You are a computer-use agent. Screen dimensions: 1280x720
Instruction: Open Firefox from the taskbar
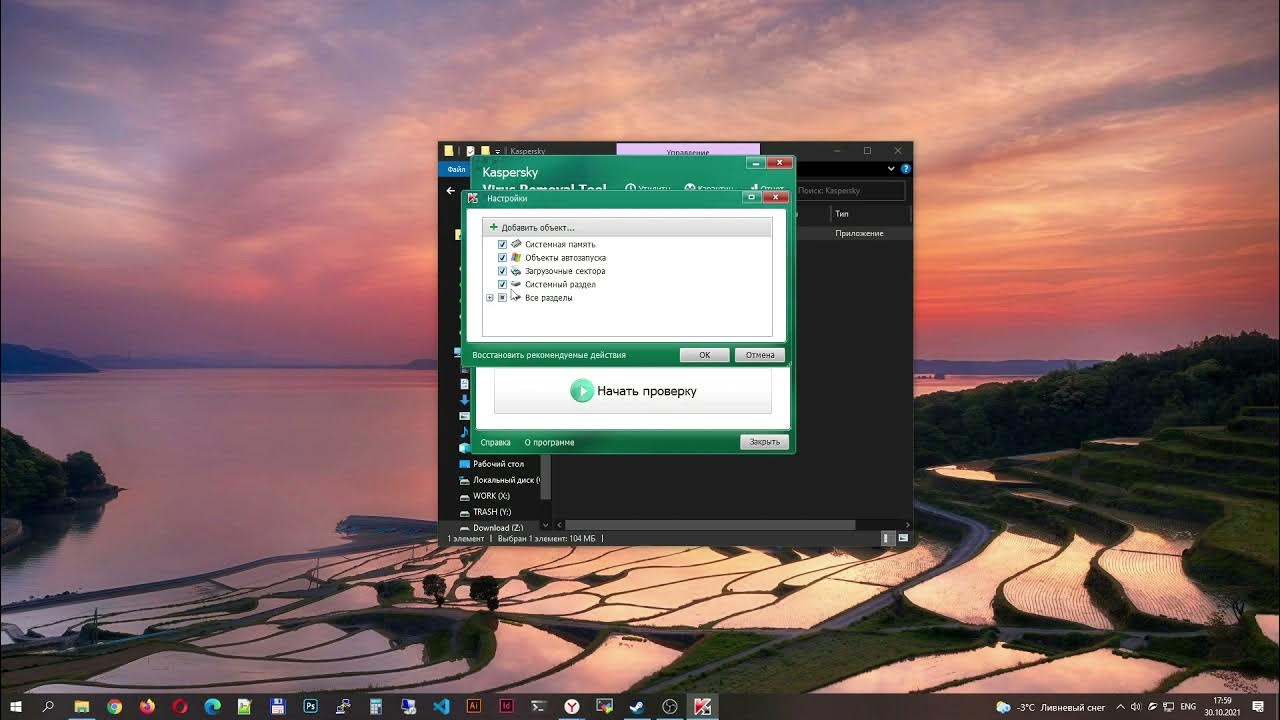point(147,706)
